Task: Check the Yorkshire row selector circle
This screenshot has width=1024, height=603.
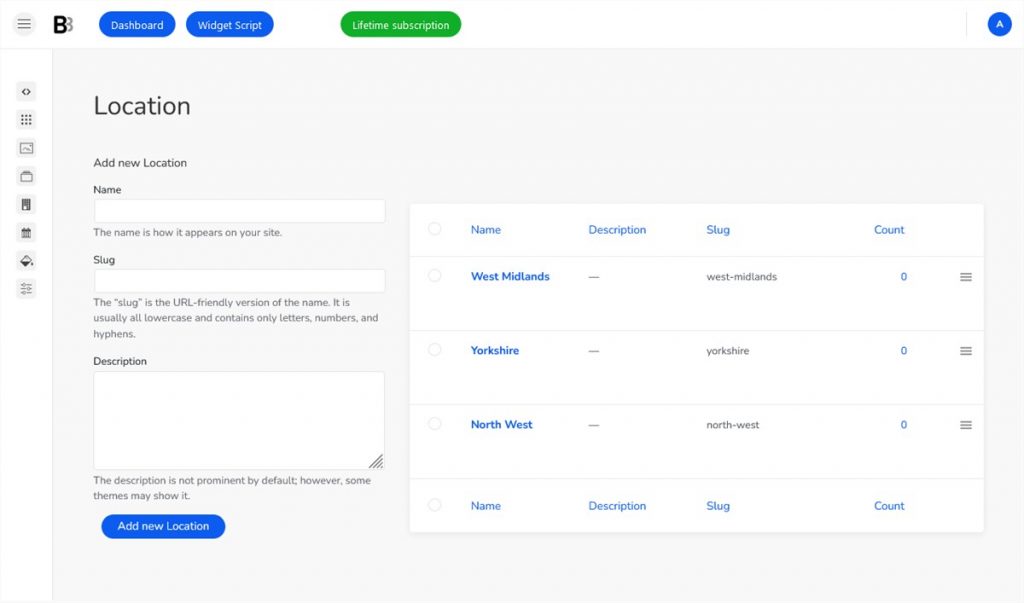Action: 434,350
